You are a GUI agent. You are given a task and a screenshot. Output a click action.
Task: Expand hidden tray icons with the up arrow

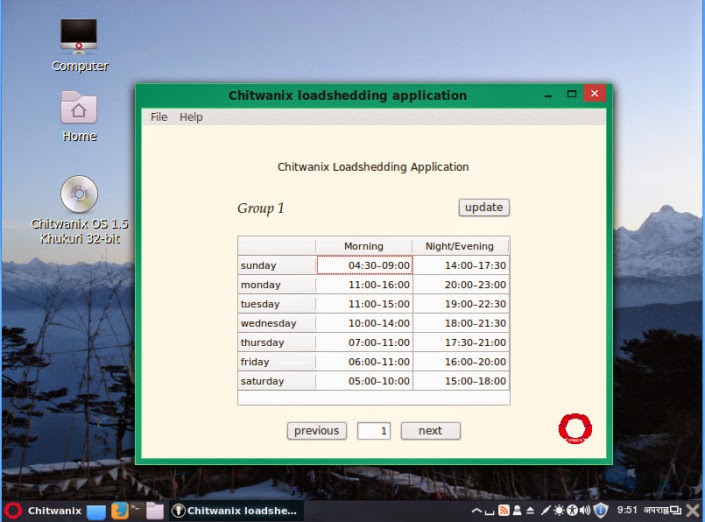pos(477,510)
